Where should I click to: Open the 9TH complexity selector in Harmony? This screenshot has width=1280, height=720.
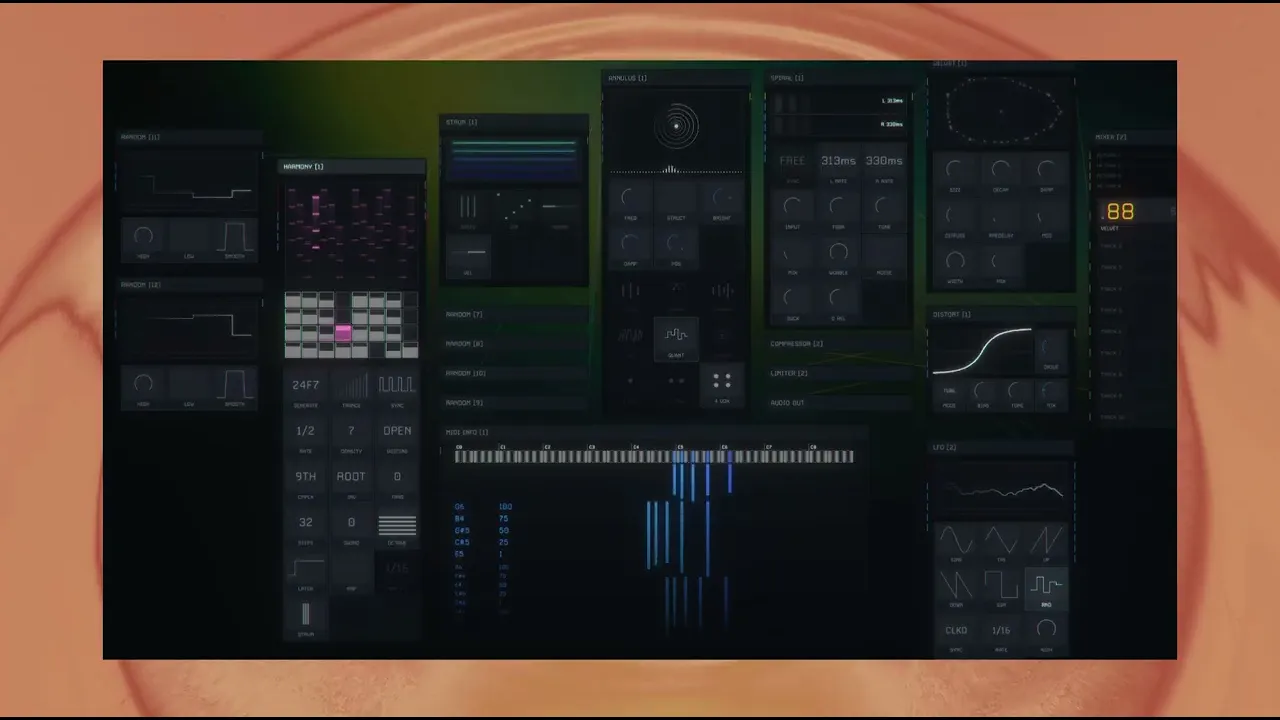tap(305, 477)
